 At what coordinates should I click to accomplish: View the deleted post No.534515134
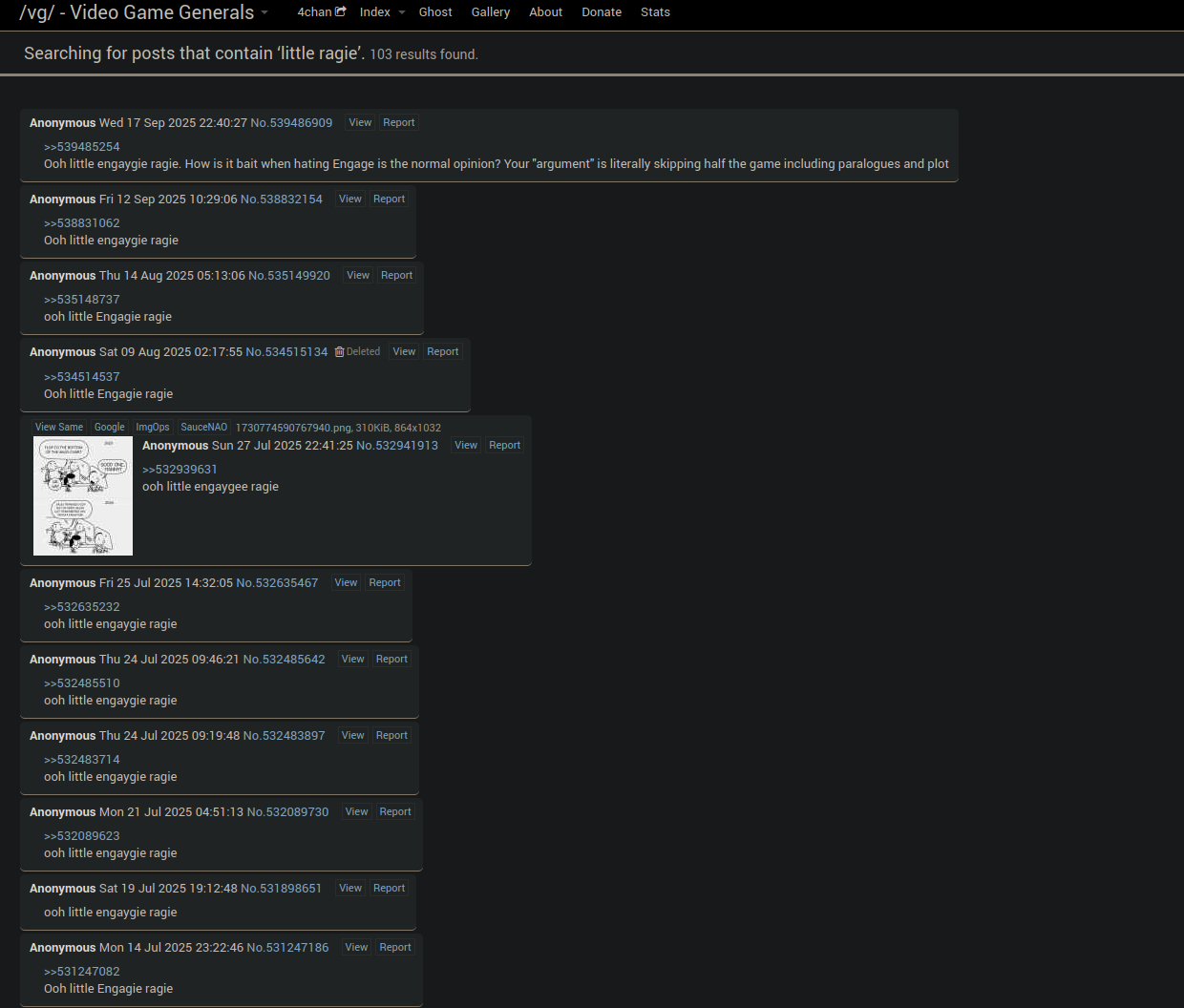point(404,351)
